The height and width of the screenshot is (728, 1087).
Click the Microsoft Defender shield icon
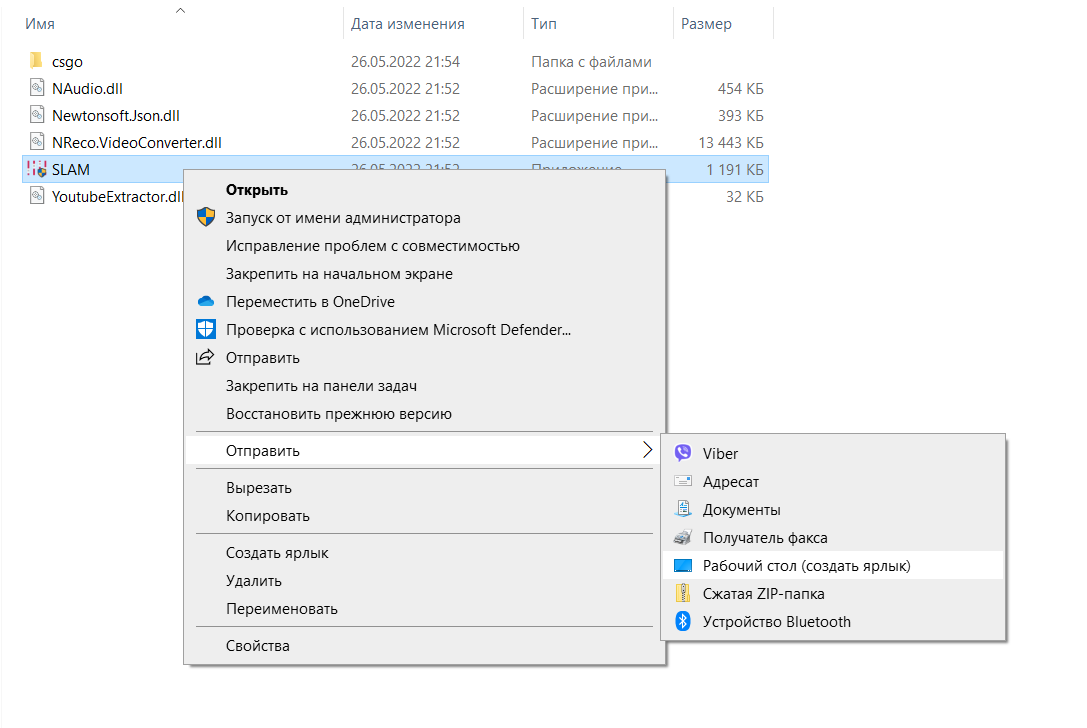point(206,330)
